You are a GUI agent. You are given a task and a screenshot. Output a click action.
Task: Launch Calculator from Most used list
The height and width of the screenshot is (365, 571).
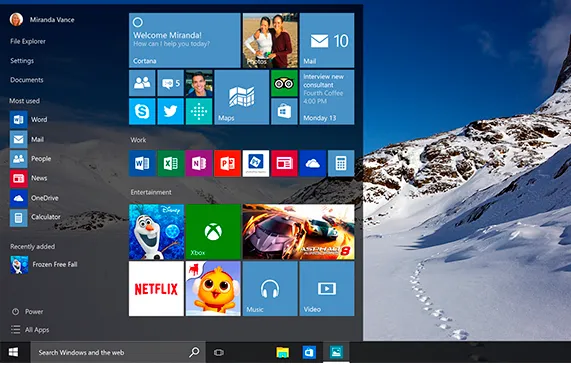pos(35,217)
